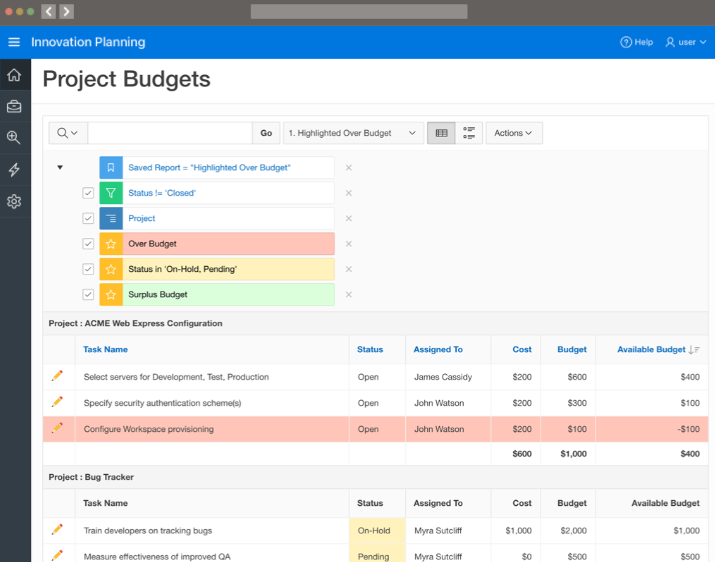Sort by the Task Name column header

105,349
